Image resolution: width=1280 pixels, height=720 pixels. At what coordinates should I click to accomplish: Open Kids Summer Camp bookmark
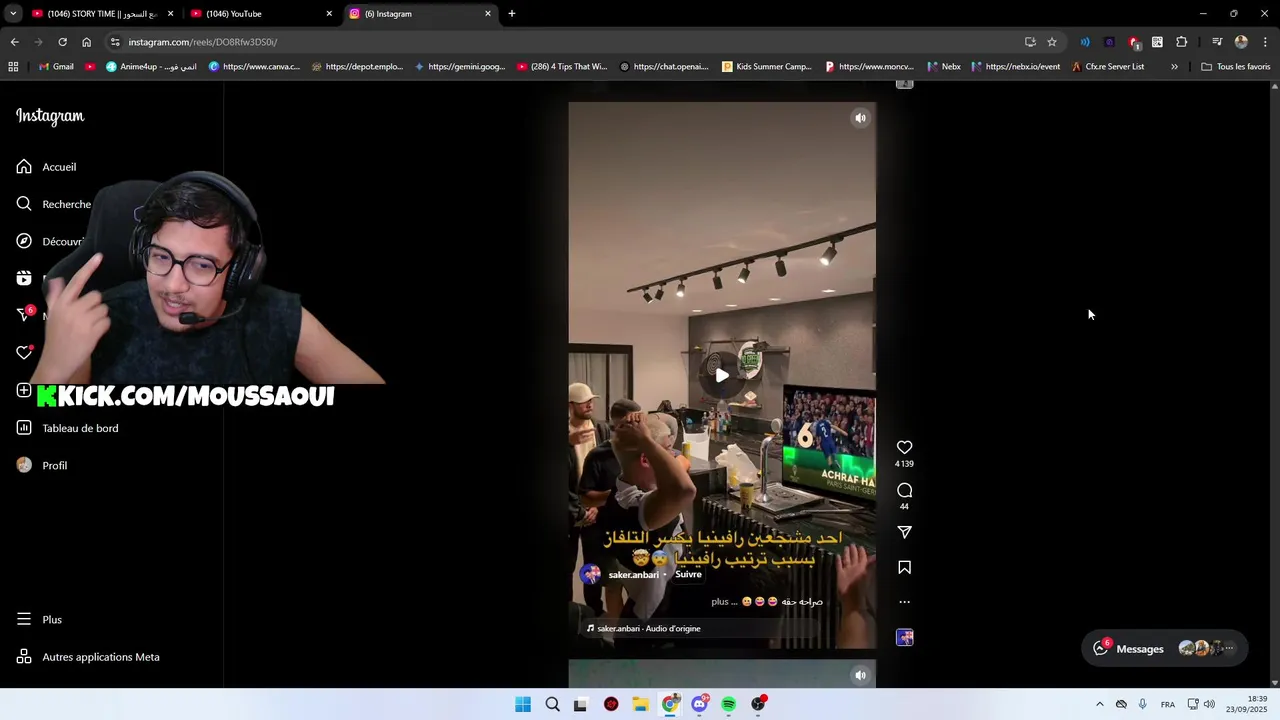tap(767, 67)
